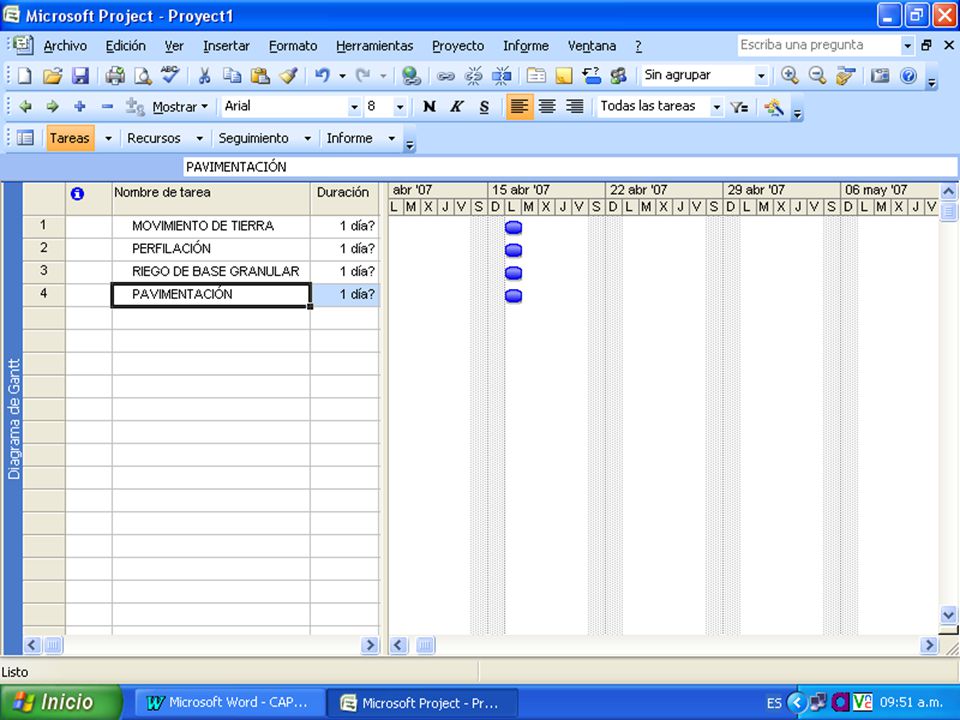Copy the selected cell
This screenshot has height=720, width=960.
(x=232, y=76)
